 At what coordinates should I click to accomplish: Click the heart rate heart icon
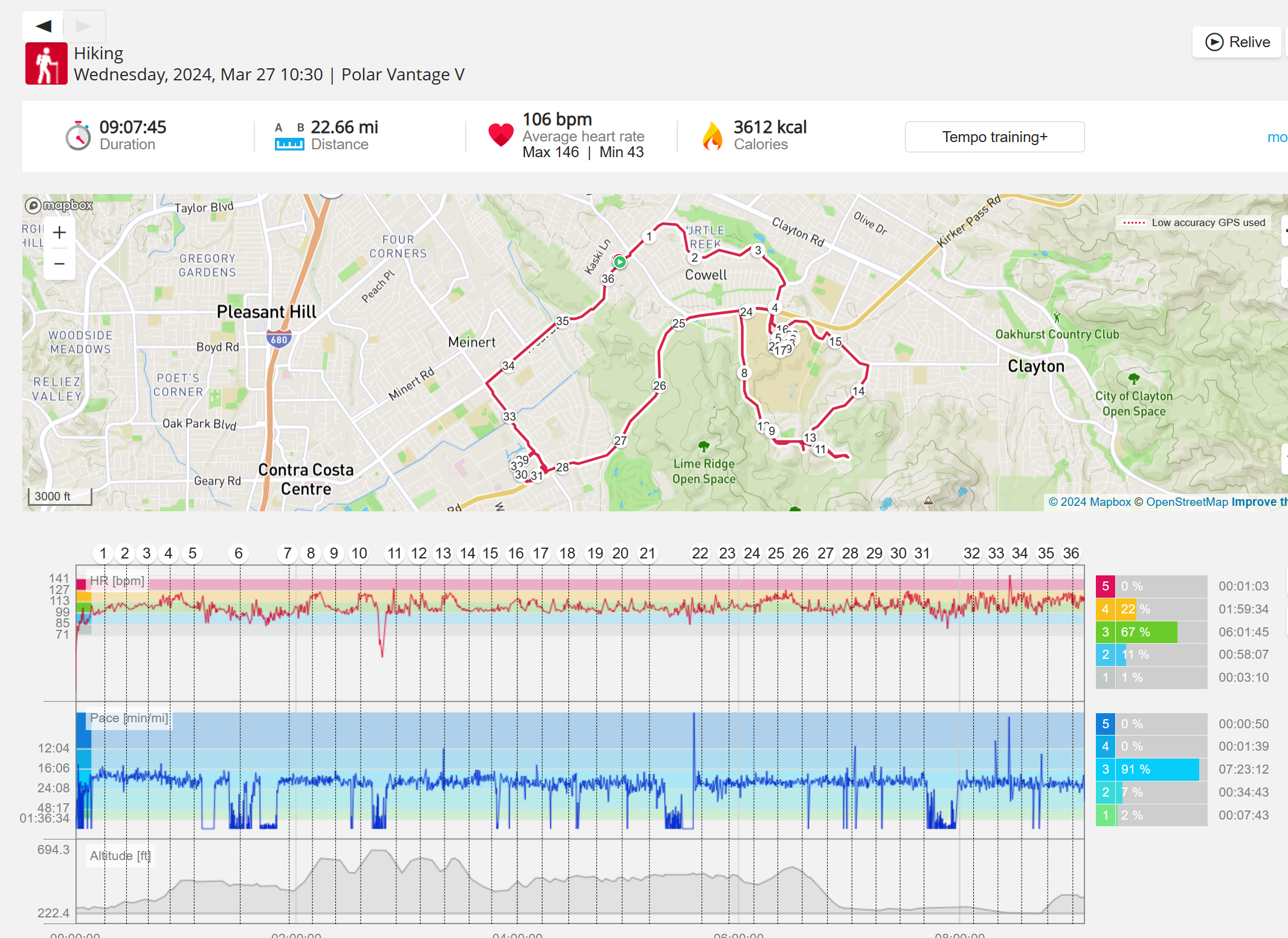point(501,135)
